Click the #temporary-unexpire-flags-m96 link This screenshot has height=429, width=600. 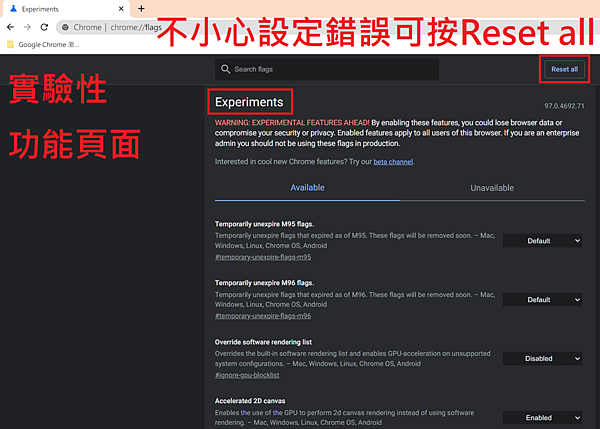[x=263, y=316]
